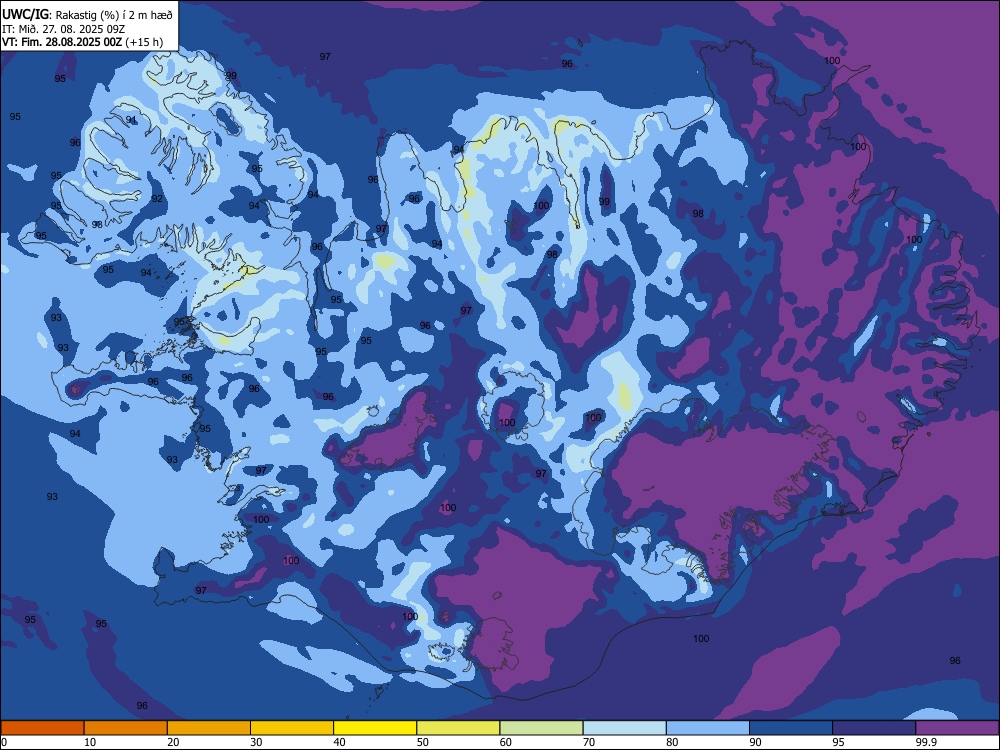The image size is (1000, 750).
Task: Click the 'VT: Fim. 28.08.2025 00Z (+15 h)' line
Action: [82, 42]
